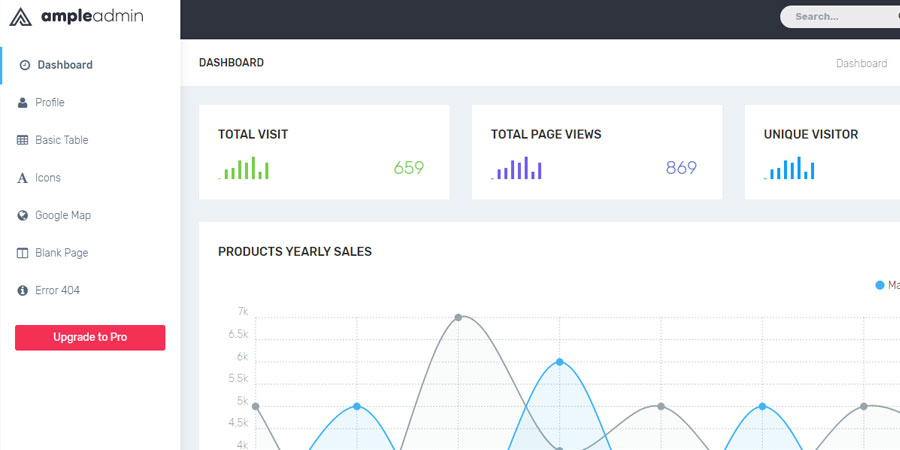Click the 5.5k y-axis label
Image resolution: width=900 pixels, height=450 pixels.
pos(238,379)
